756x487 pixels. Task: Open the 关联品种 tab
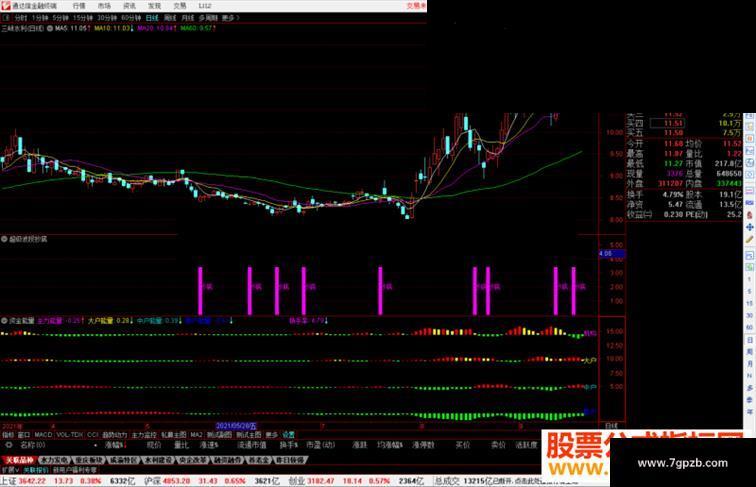coord(19,460)
